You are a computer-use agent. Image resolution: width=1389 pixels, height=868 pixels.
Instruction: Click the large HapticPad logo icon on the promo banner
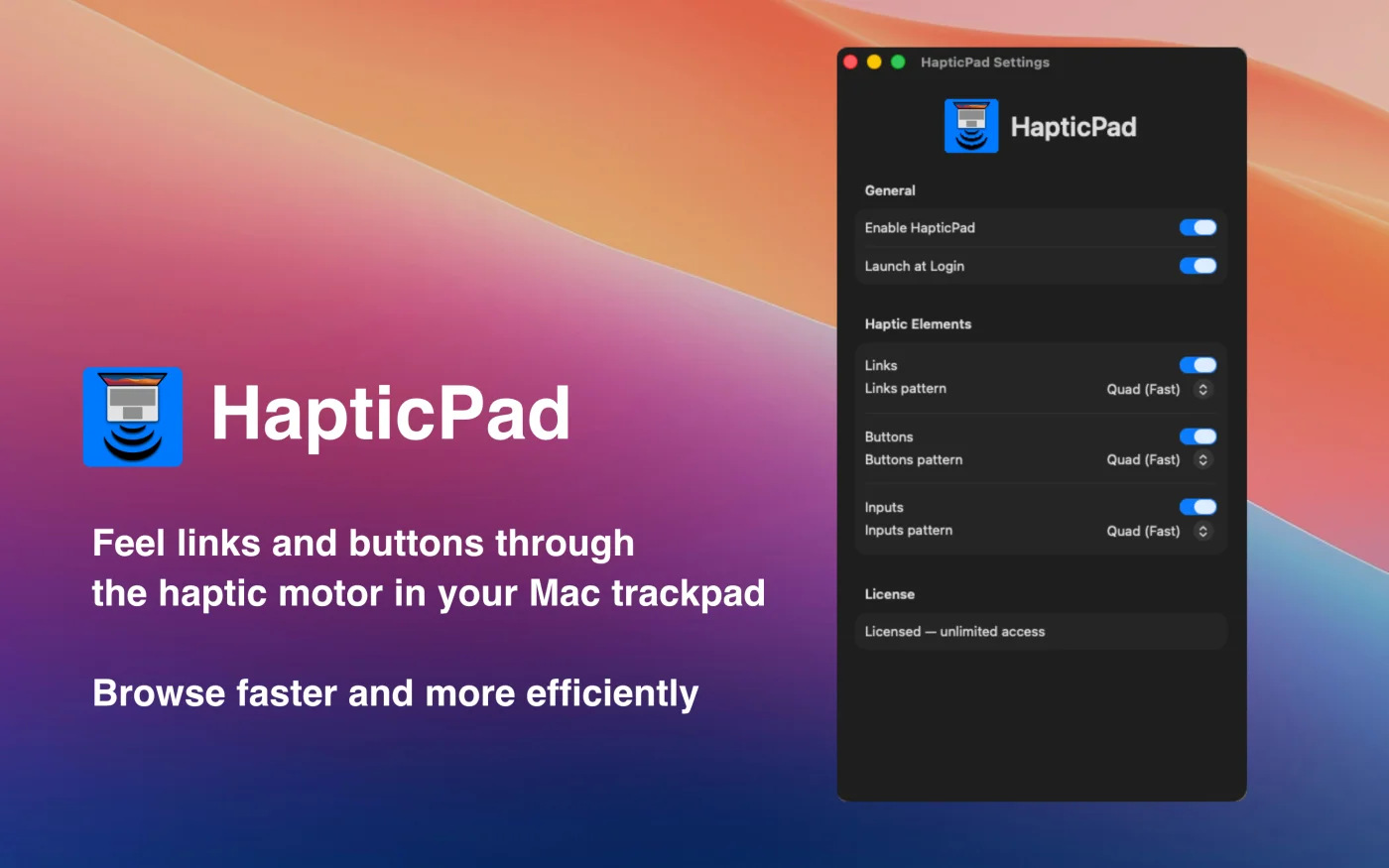133,417
